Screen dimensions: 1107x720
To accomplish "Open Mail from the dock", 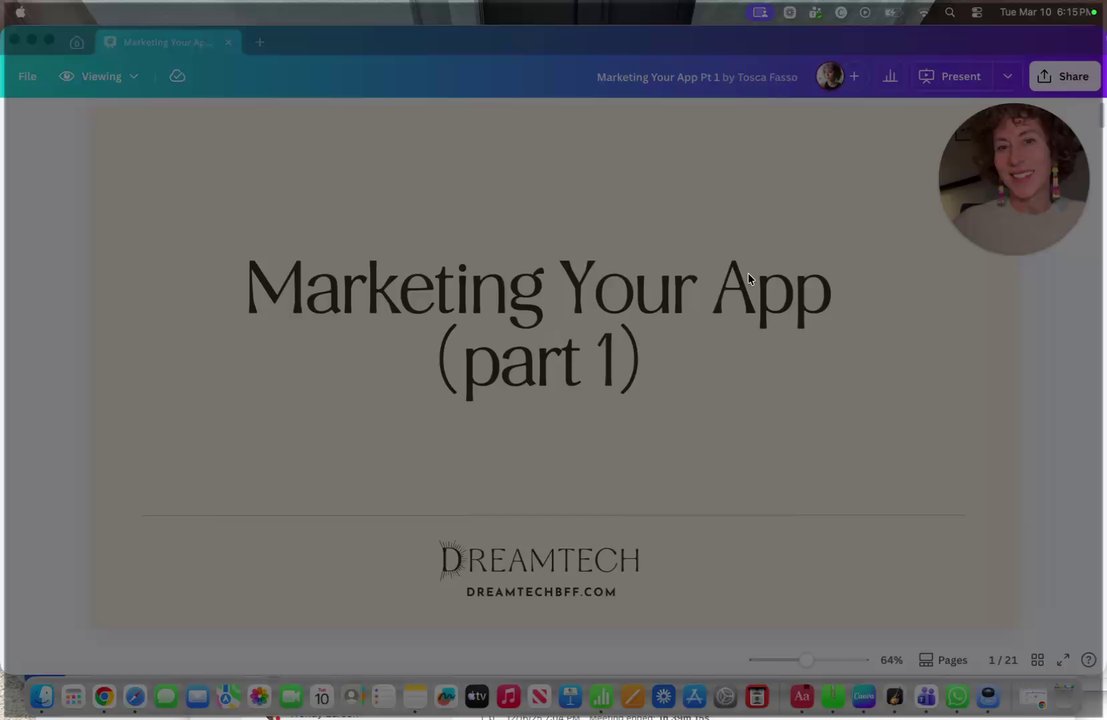I will (197, 697).
